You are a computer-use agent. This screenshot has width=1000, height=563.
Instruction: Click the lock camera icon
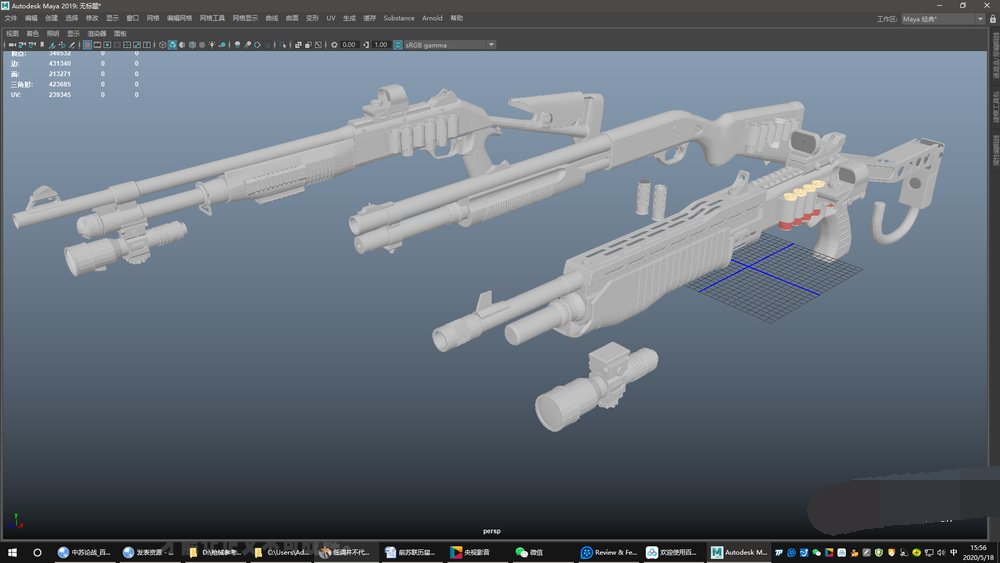point(22,45)
